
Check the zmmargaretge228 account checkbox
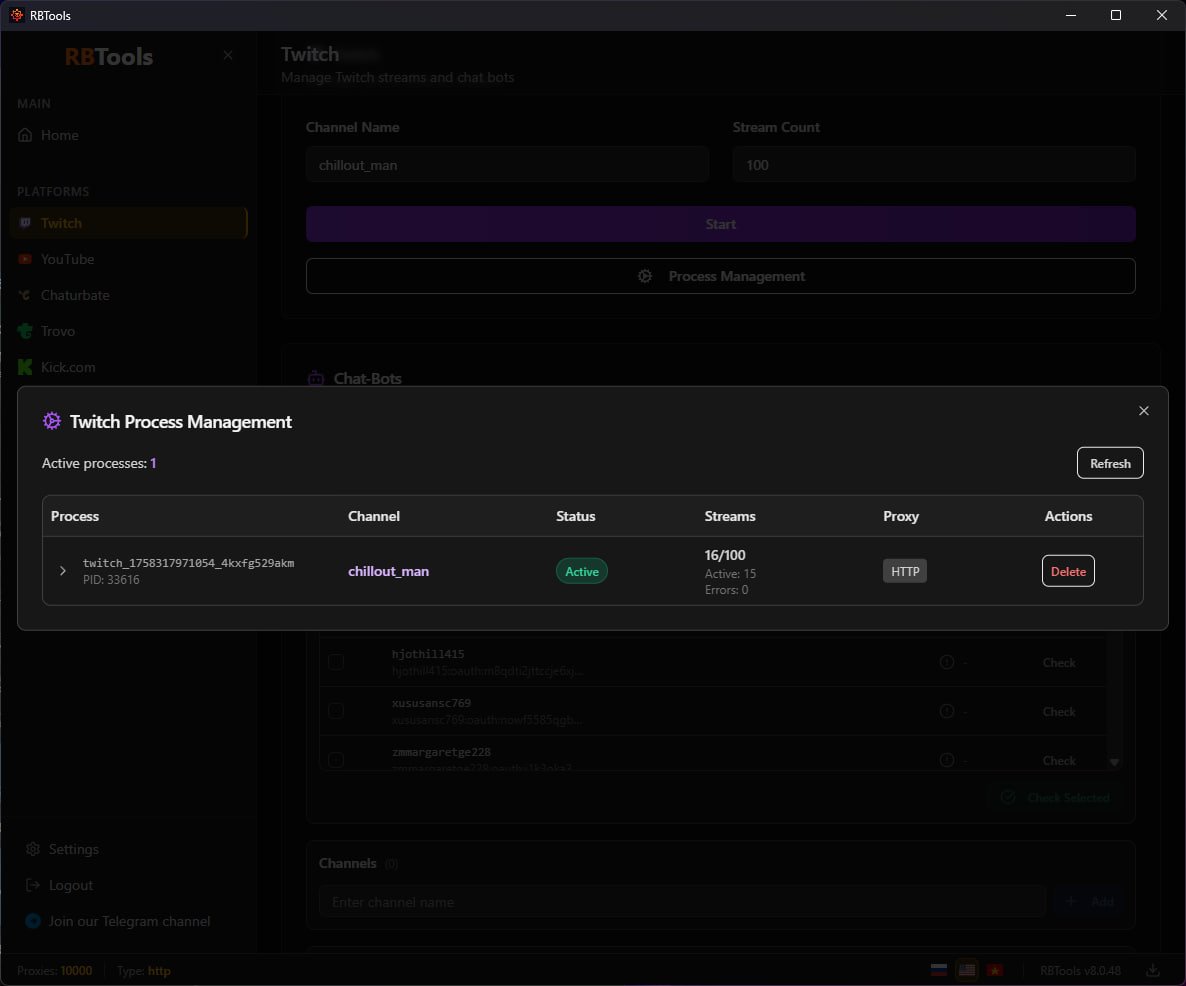click(336, 760)
